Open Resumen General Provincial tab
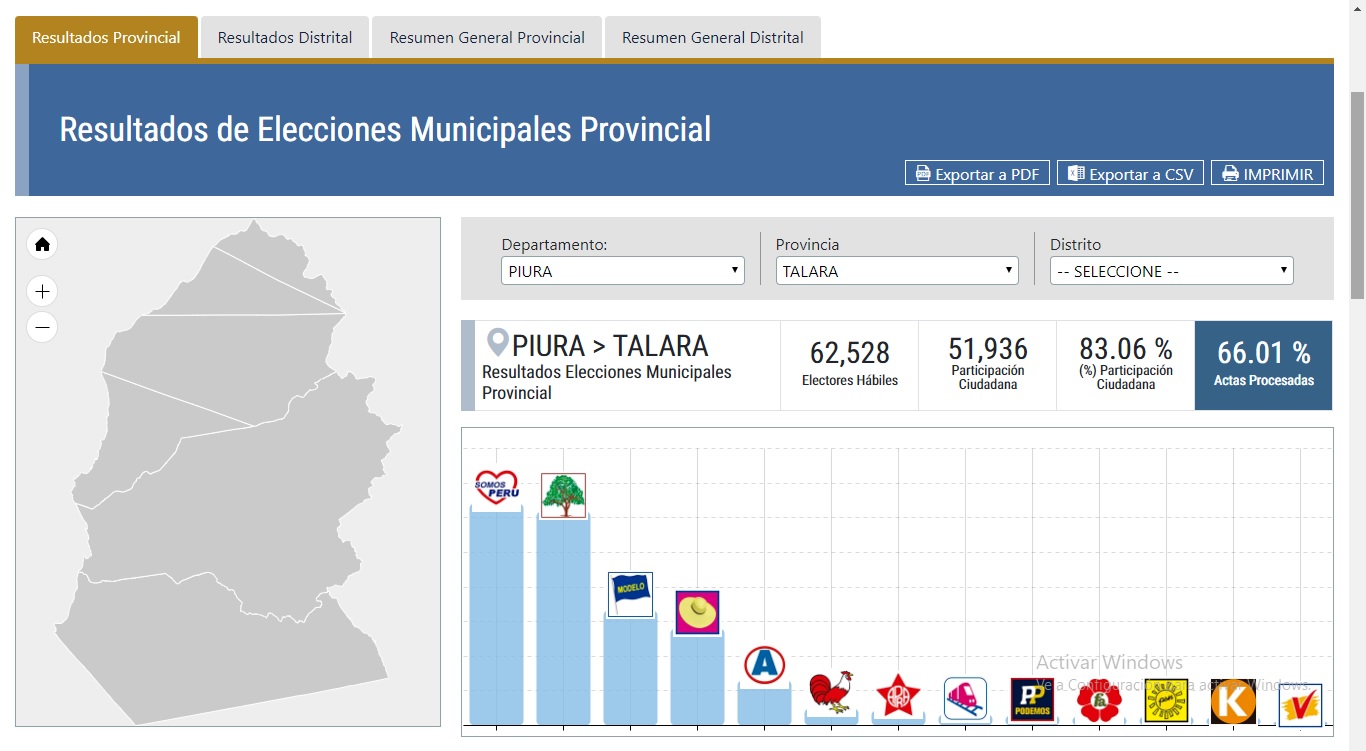The width and height of the screenshot is (1366, 751). pos(487,37)
